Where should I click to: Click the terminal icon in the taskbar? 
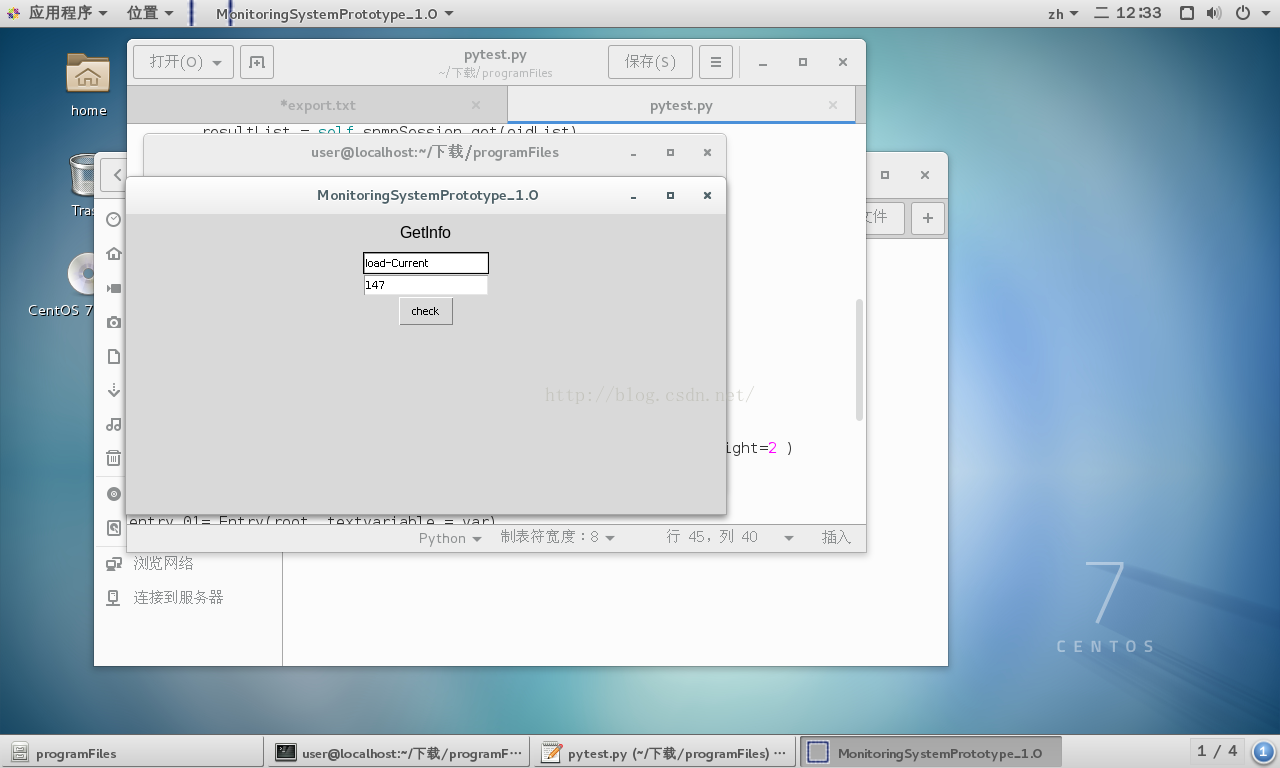[x=285, y=752]
